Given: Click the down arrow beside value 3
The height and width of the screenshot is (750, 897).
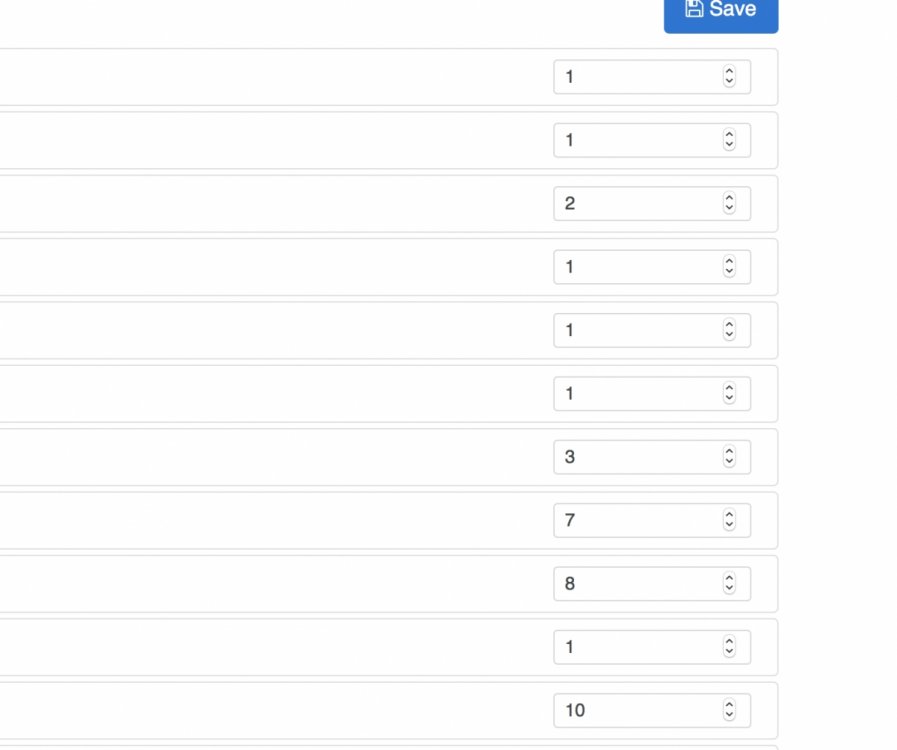Looking at the screenshot, I should pos(729,461).
